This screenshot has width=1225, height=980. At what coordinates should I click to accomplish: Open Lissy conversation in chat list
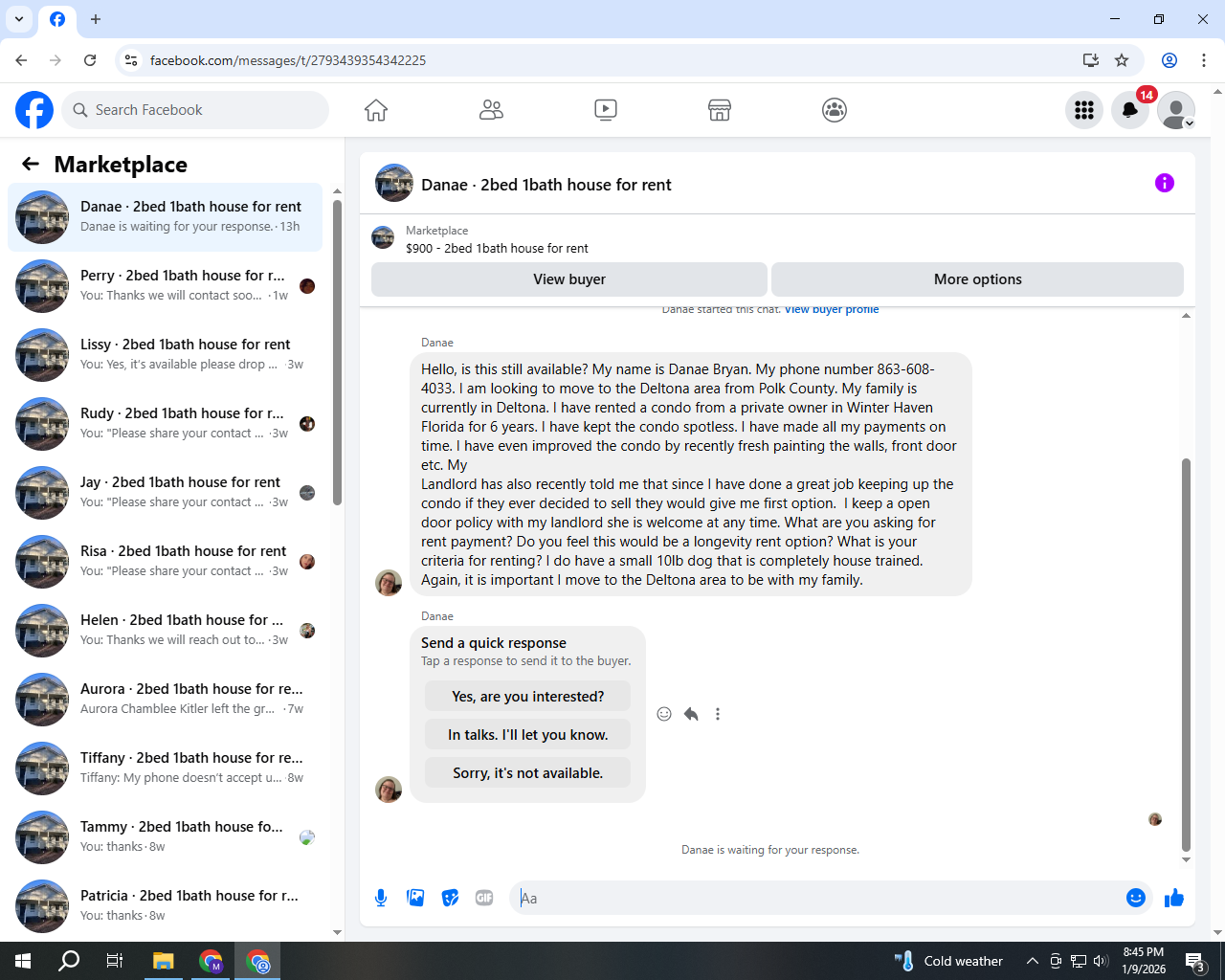point(165,355)
